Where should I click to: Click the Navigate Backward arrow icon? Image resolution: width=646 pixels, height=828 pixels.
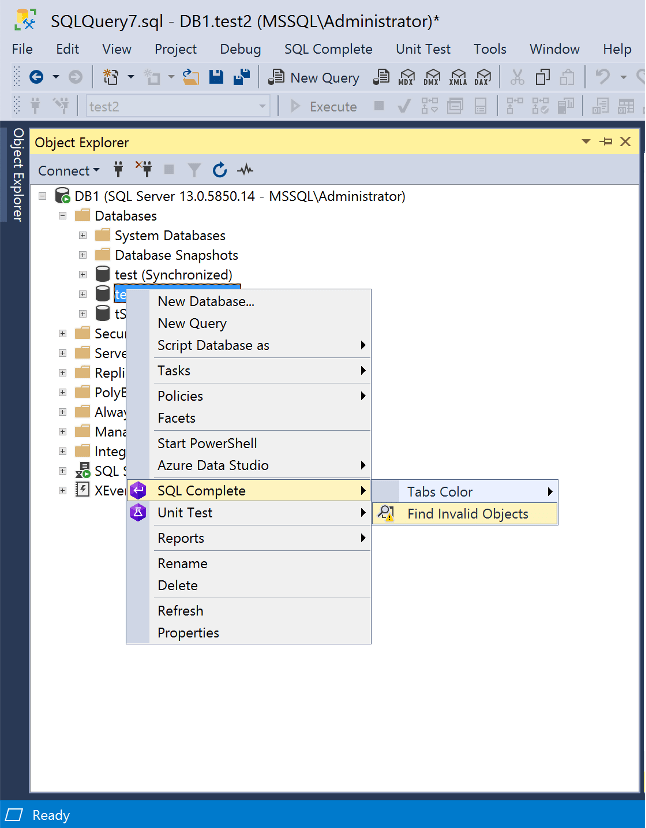pyautogui.click(x=36, y=78)
